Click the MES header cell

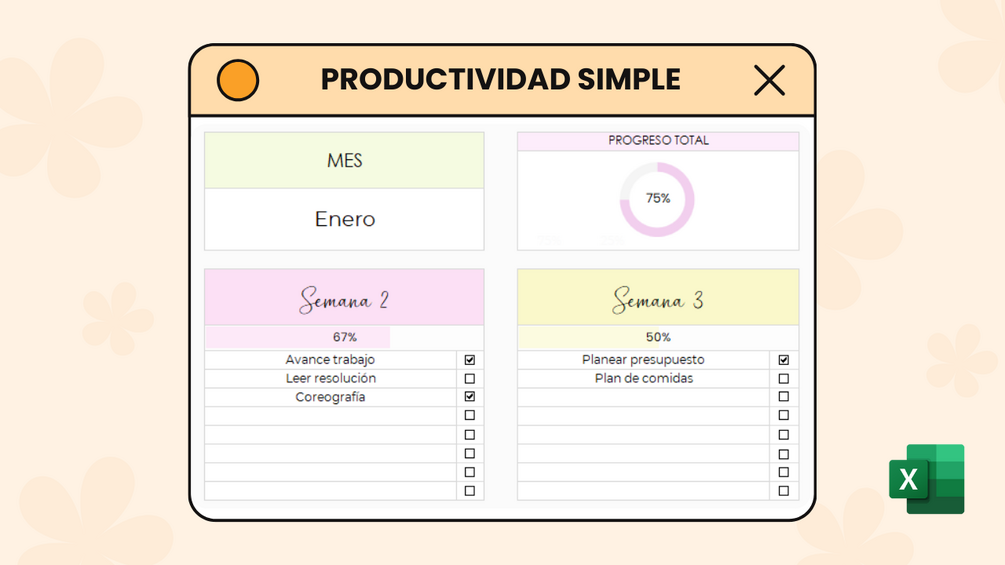pyautogui.click(x=344, y=160)
